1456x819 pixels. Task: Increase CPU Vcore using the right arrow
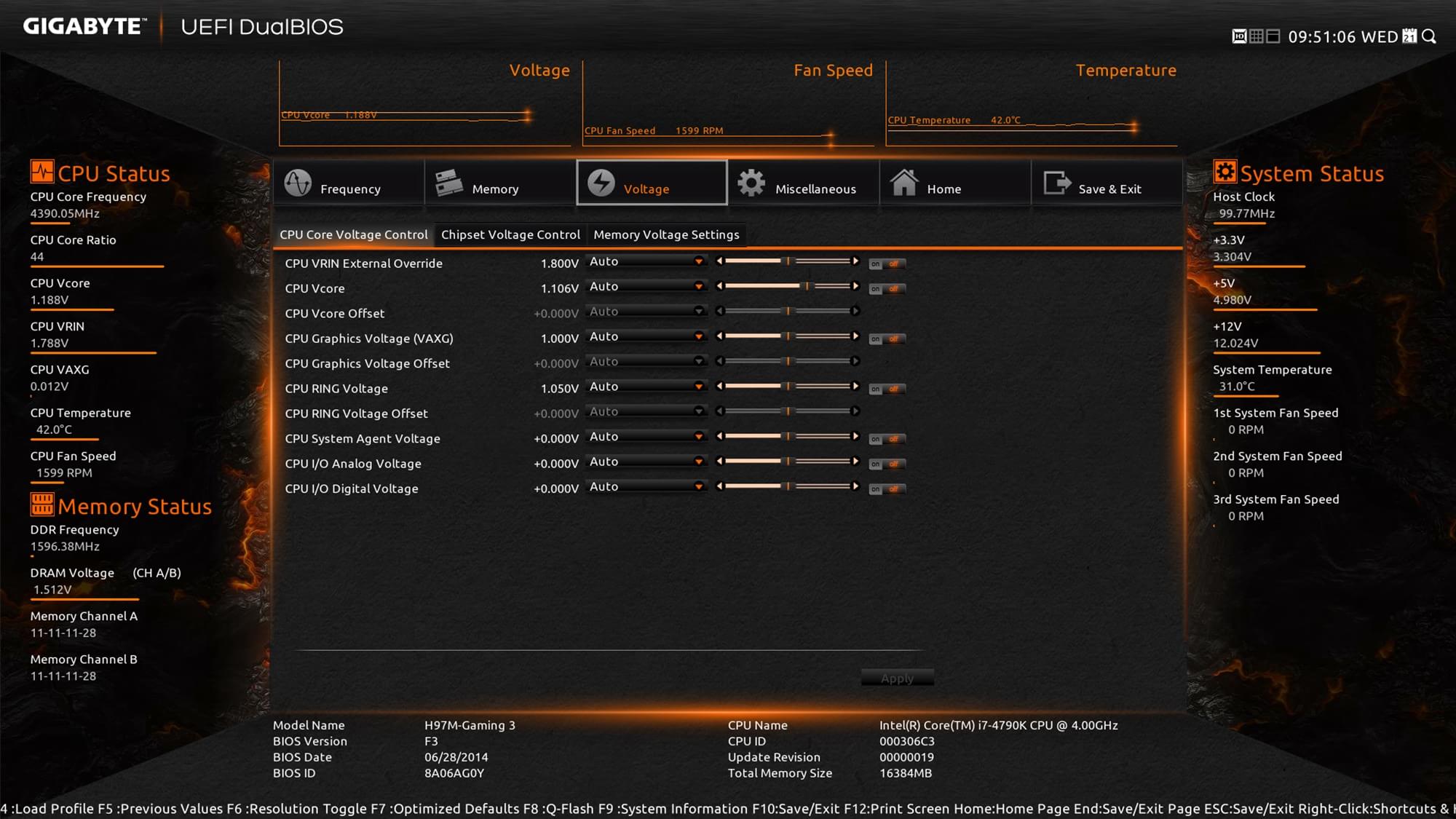(855, 286)
